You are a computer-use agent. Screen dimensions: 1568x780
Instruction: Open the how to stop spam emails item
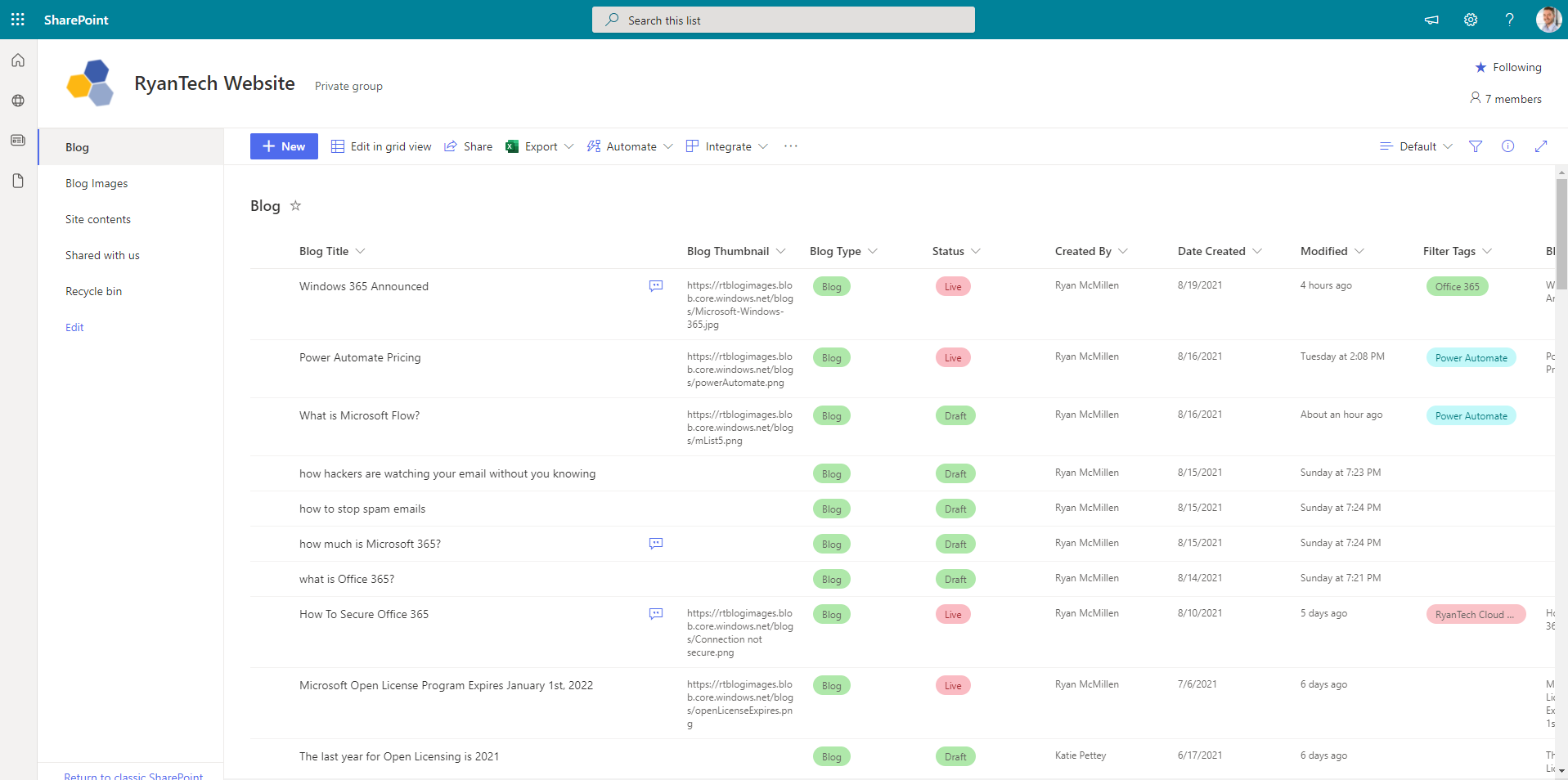362,509
